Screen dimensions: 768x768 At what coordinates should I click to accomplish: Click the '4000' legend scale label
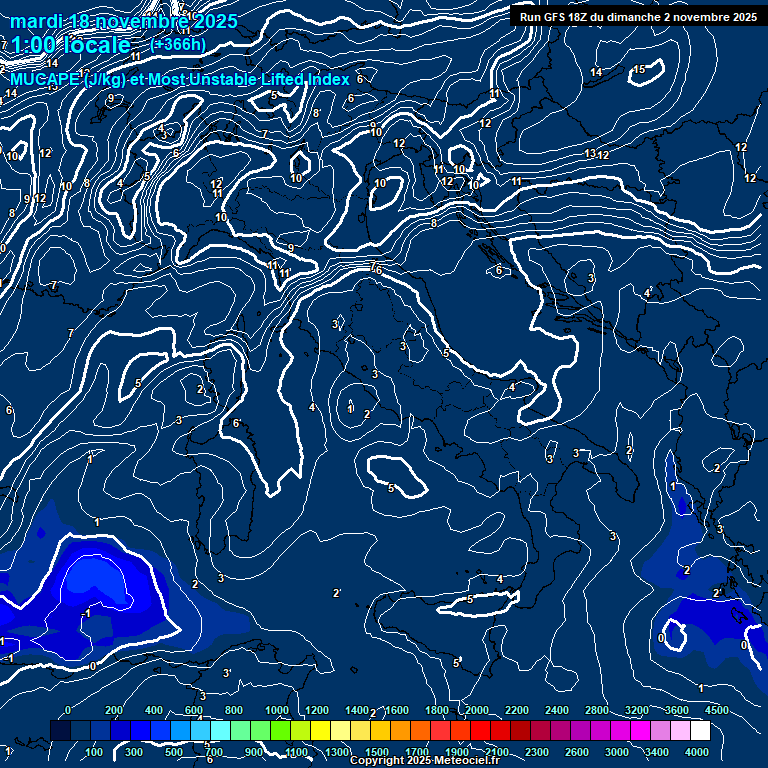(697, 752)
